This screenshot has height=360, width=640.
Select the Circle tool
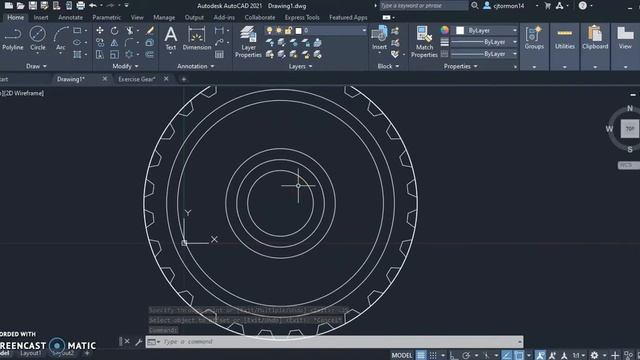38,38
